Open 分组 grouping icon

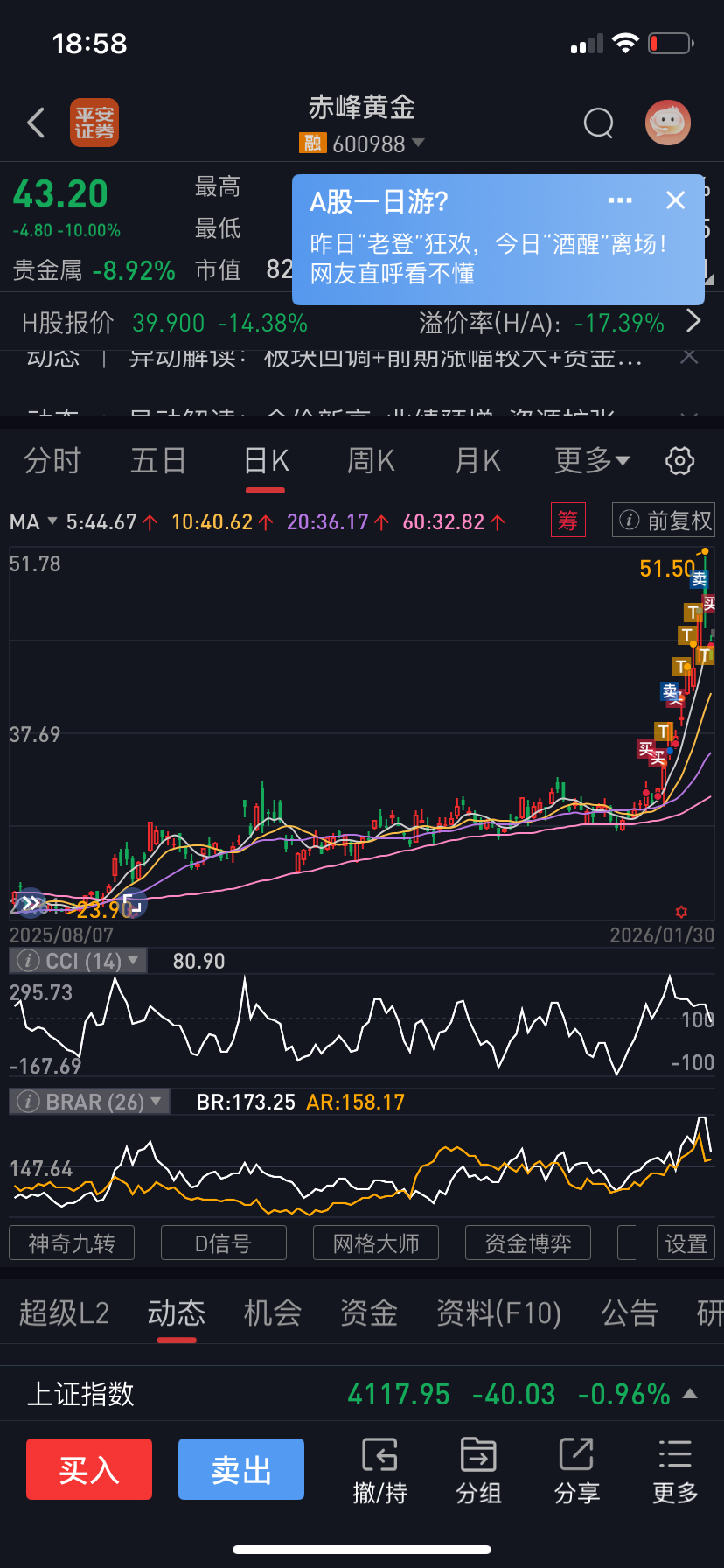[478, 1470]
